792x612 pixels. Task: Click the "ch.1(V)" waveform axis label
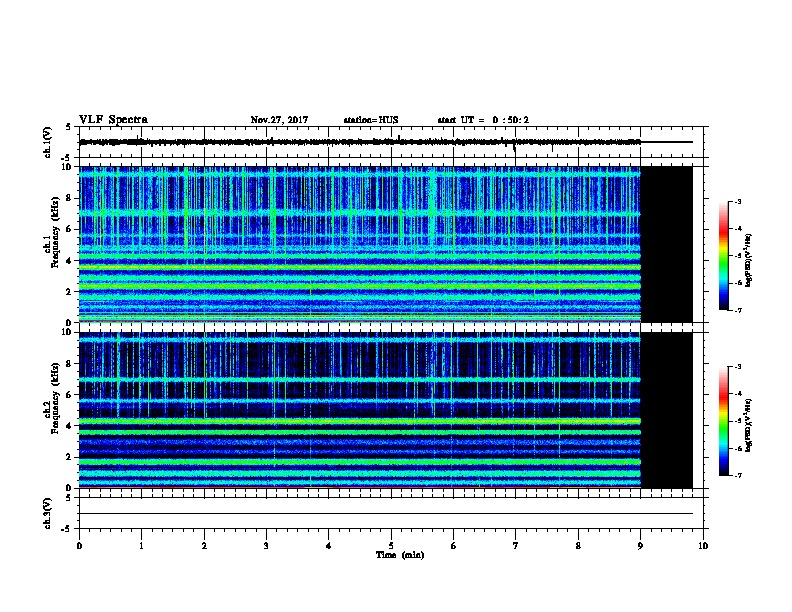48,142
